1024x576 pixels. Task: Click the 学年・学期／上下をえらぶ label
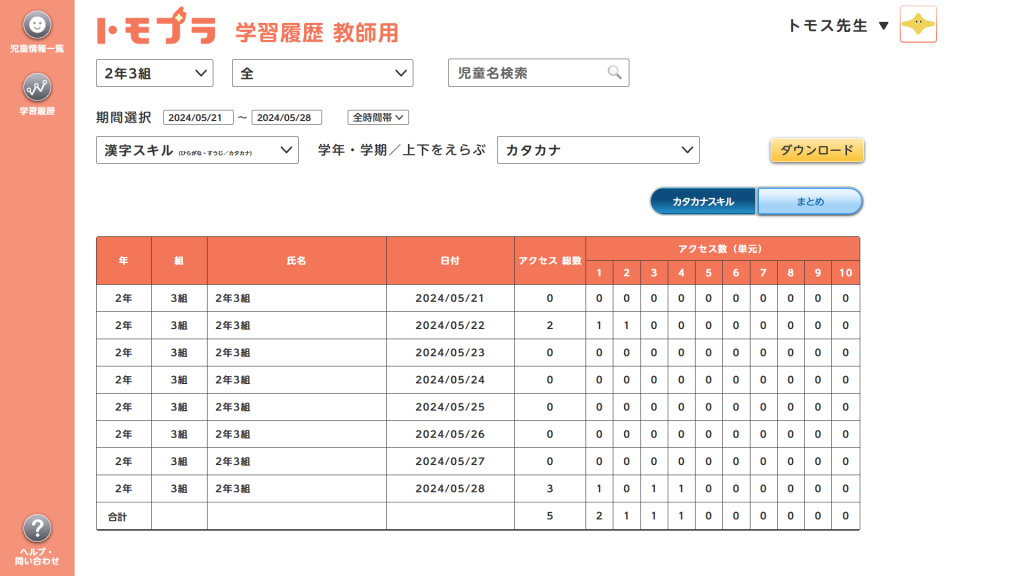coord(402,150)
